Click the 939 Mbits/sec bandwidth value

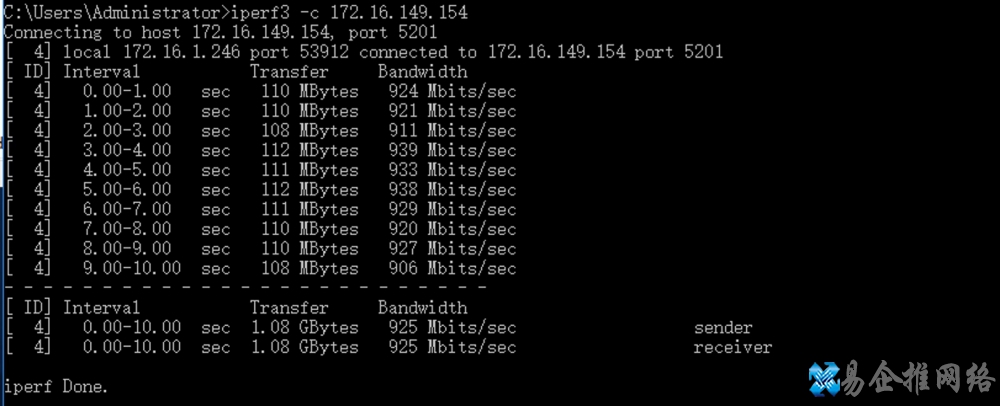(452, 150)
